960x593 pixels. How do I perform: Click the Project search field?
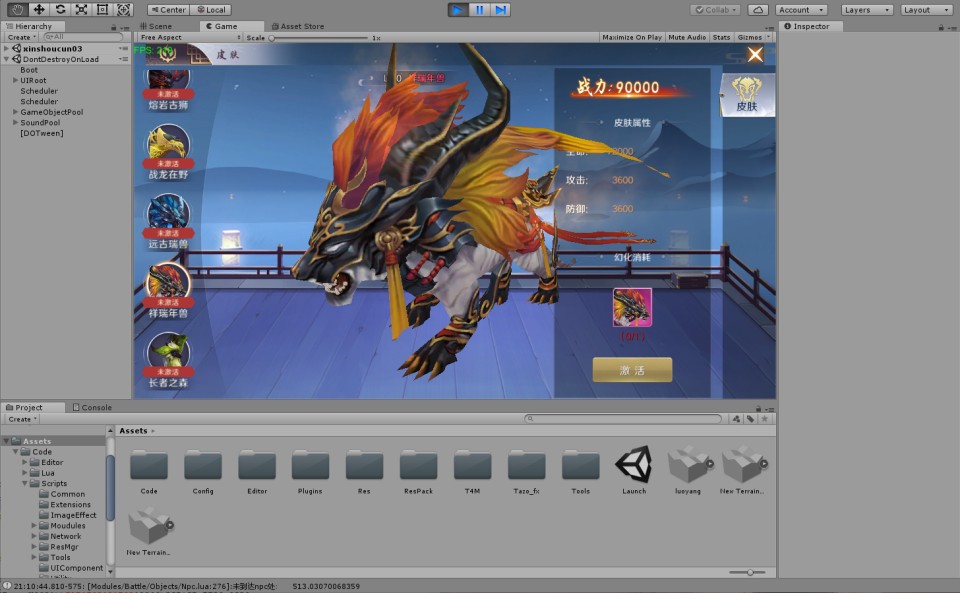point(623,419)
